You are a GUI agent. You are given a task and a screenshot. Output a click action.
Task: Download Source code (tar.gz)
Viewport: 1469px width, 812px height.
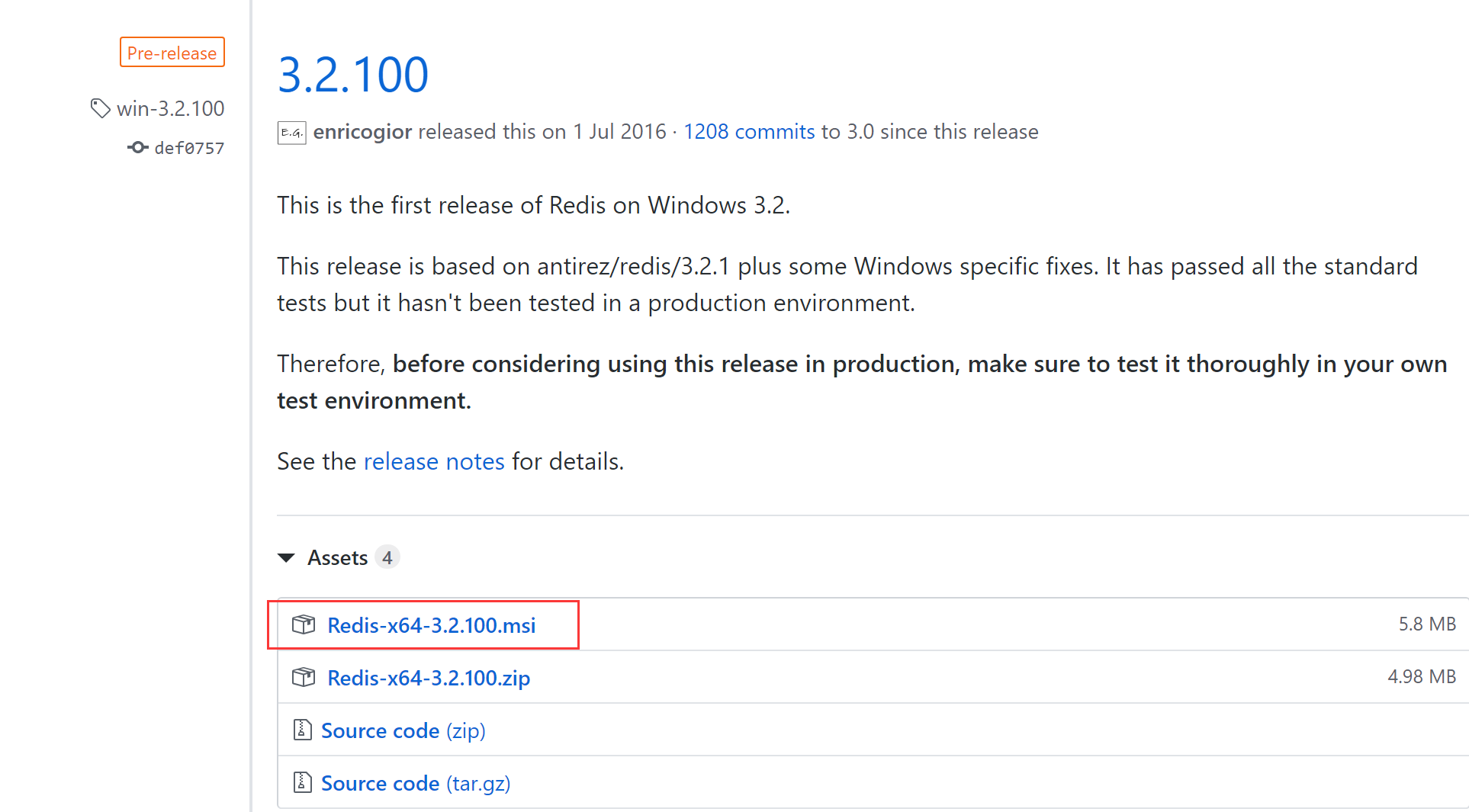pos(416,783)
